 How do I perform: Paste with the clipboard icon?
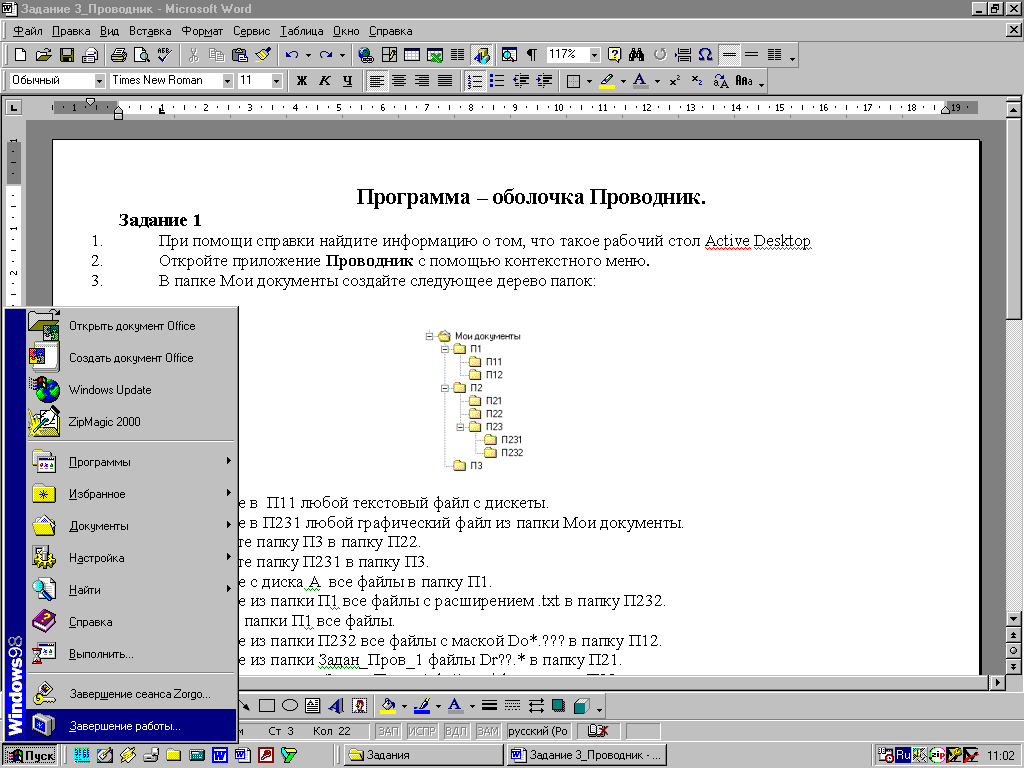click(240, 55)
